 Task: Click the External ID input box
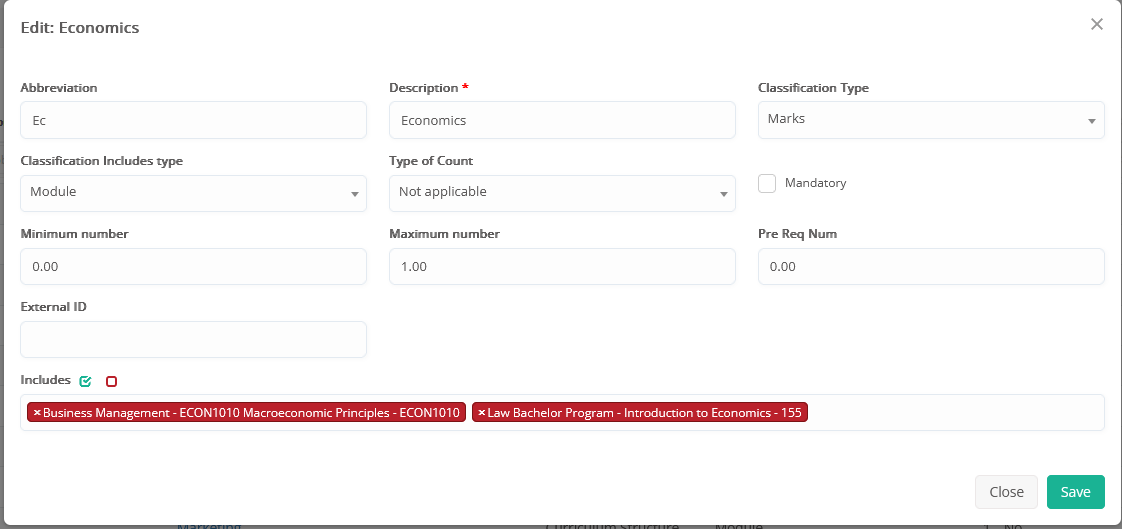click(x=193, y=340)
